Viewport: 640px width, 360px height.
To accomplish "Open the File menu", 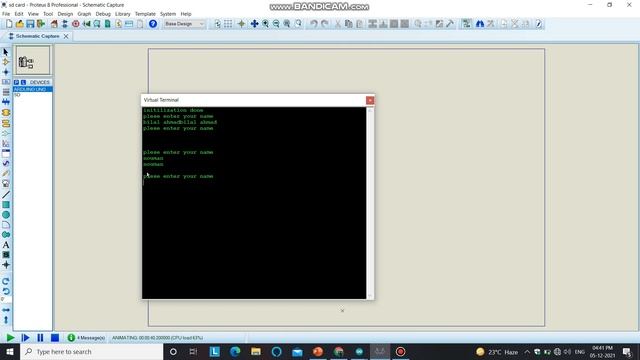I will [x=6, y=14].
